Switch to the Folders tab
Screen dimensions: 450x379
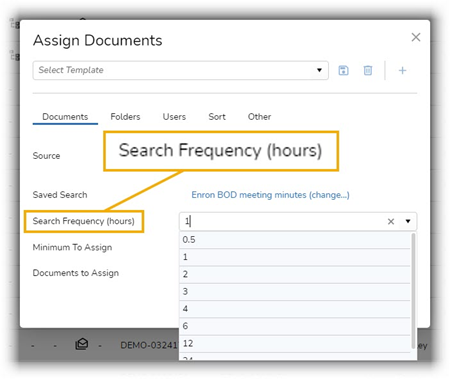coord(125,117)
